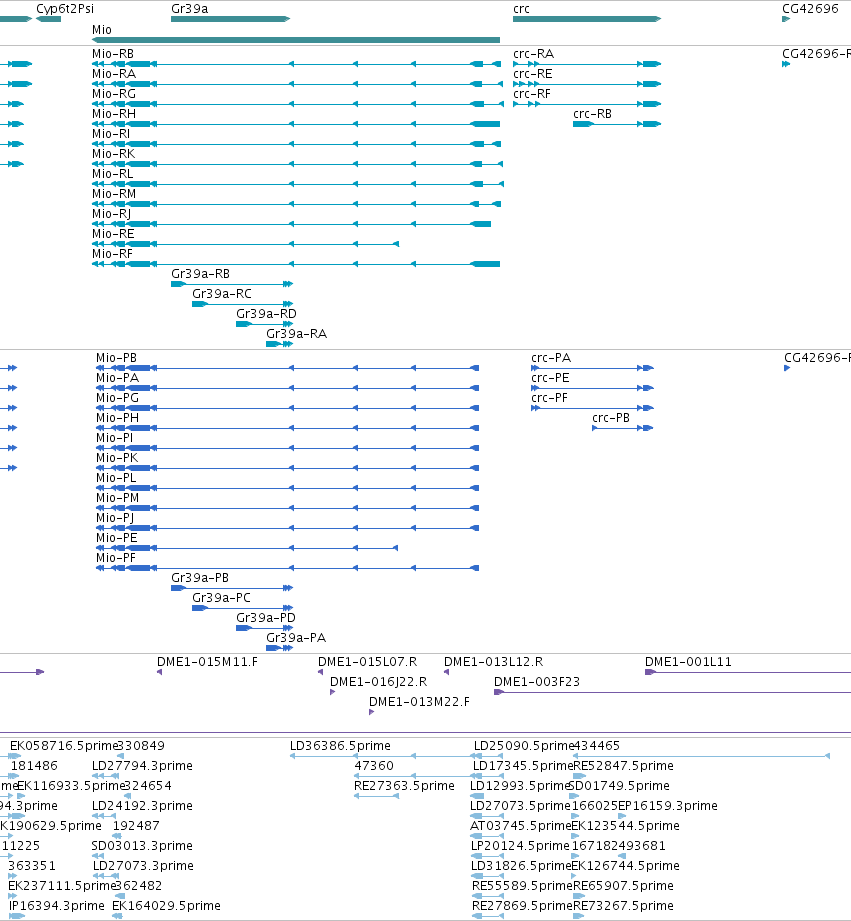Select the Mio-RK transcript
Viewport: 851px width, 921px height.
(113, 153)
